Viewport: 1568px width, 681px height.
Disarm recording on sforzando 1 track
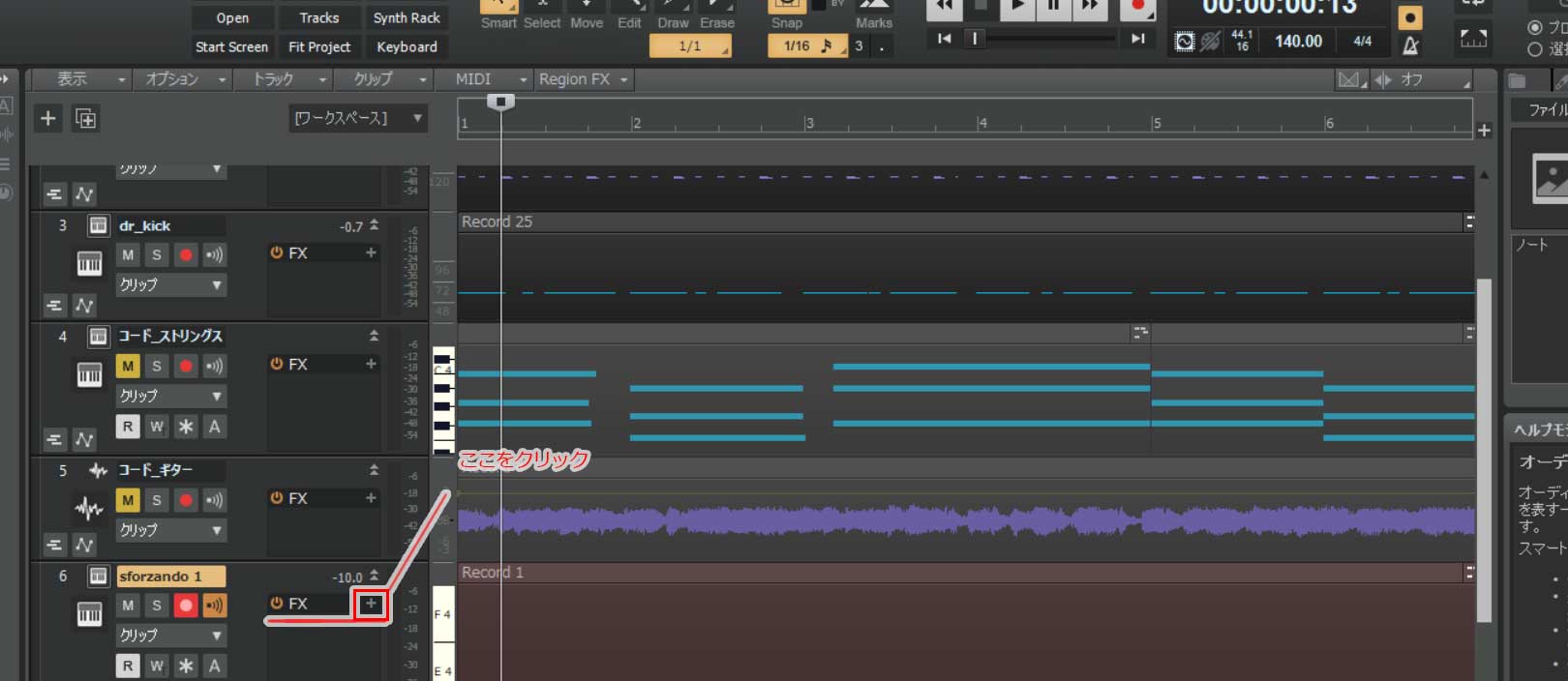coord(185,606)
